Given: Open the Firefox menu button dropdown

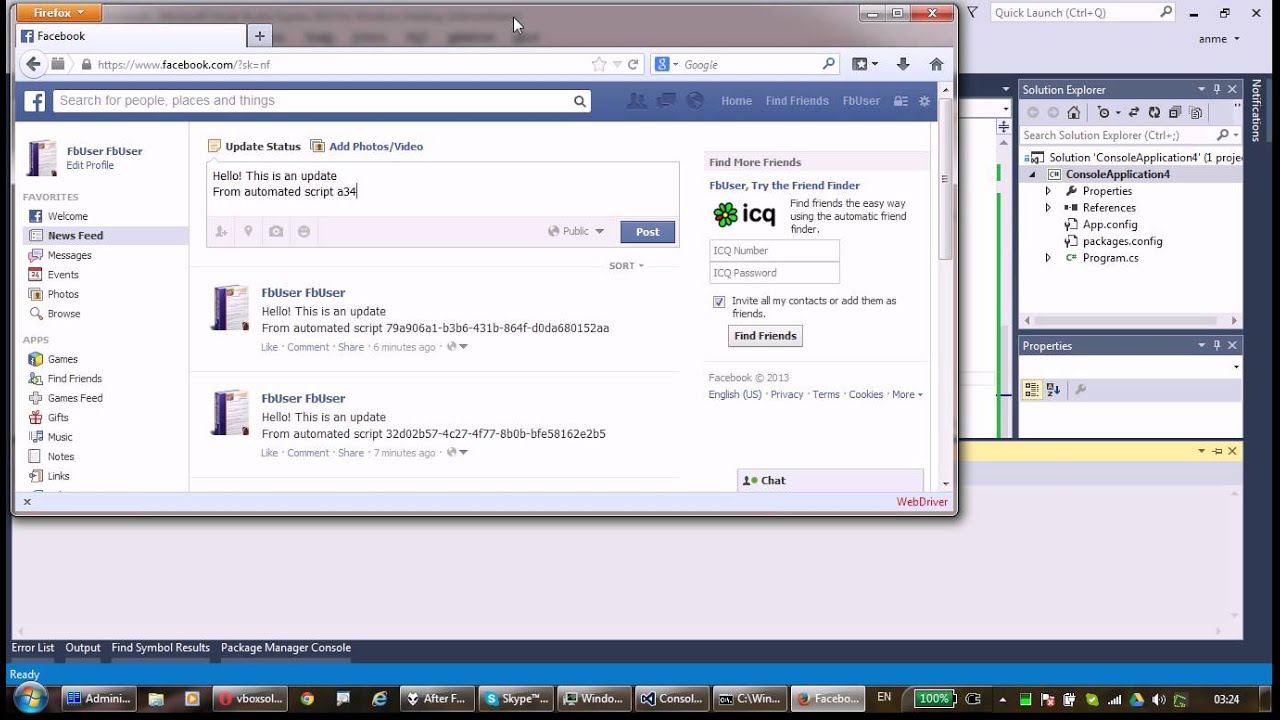Looking at the screenshot, I should [x=59, y=13].
